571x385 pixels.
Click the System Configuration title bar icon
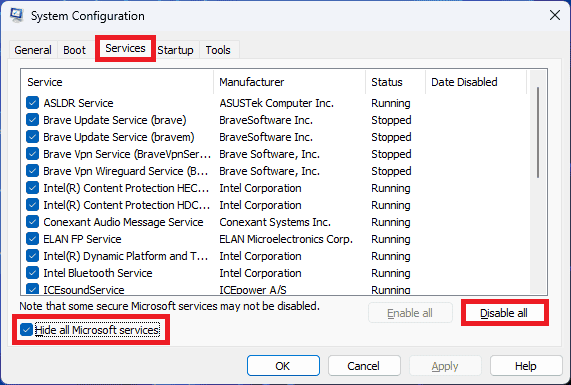pos(17,15)
